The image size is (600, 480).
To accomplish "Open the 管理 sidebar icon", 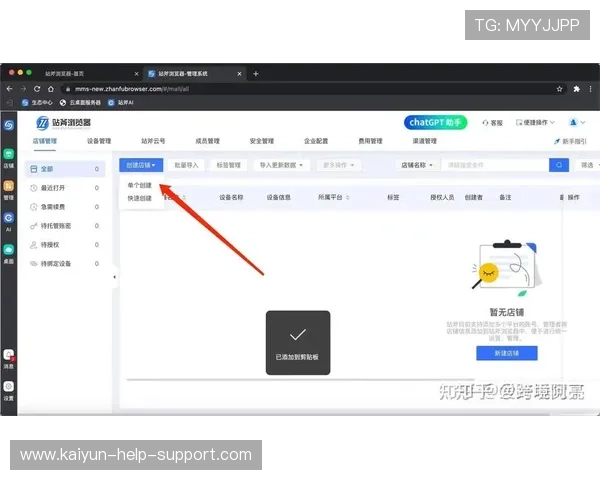I will tap(9, 184).
